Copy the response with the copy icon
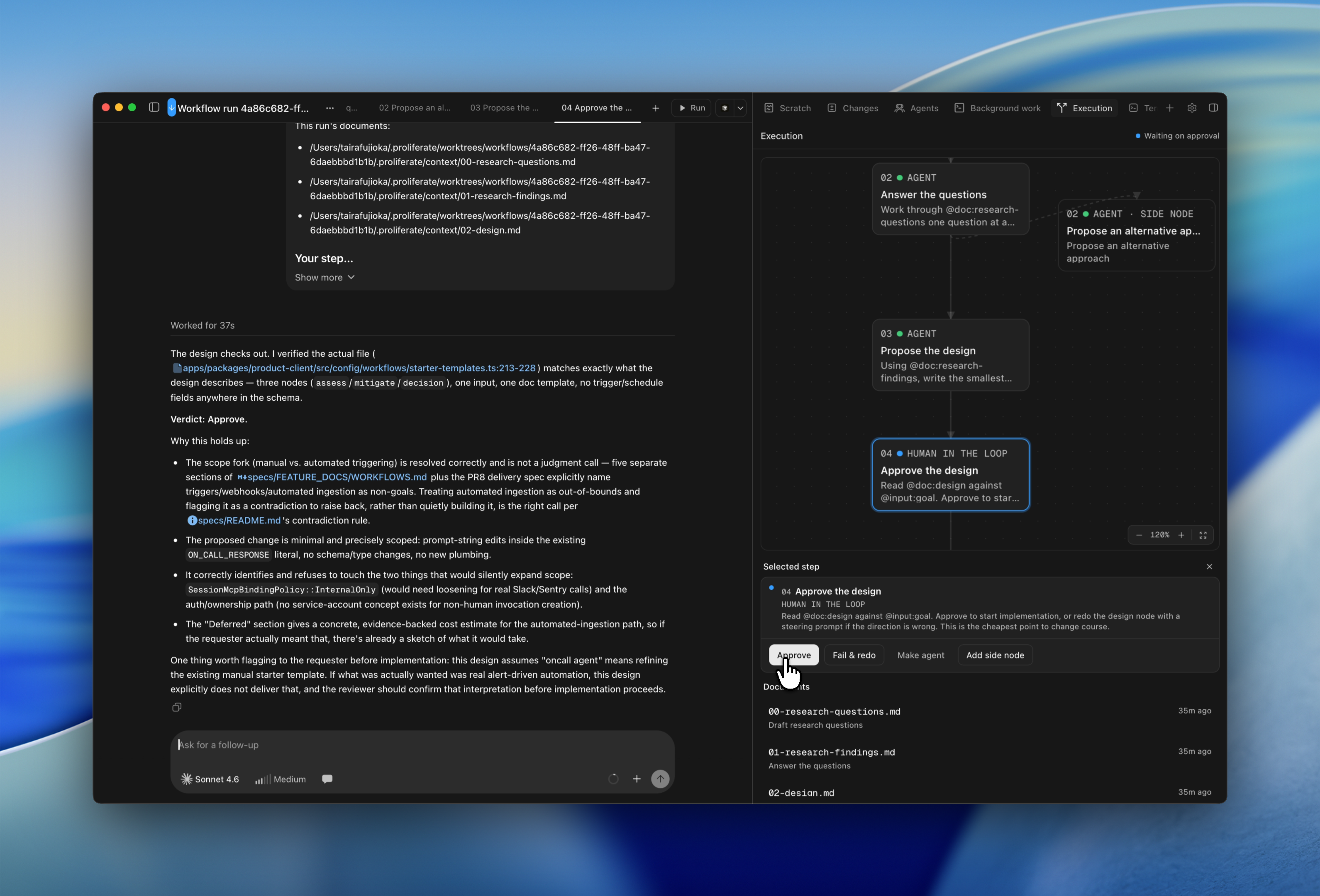Viewport: 1320px width, 896px height. pos(177,708)
